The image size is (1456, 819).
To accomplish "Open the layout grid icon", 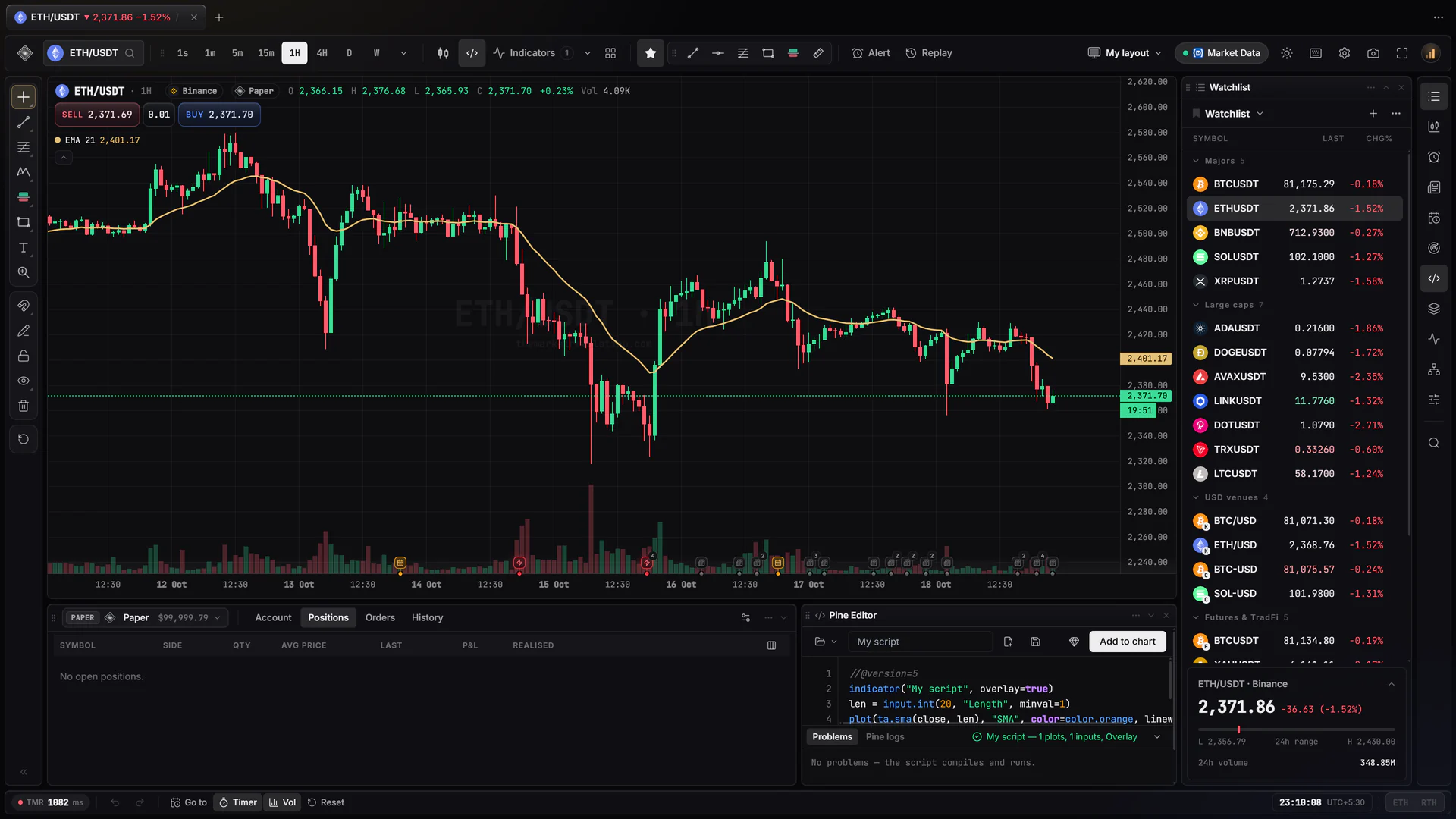I will (x=610, y=53).
